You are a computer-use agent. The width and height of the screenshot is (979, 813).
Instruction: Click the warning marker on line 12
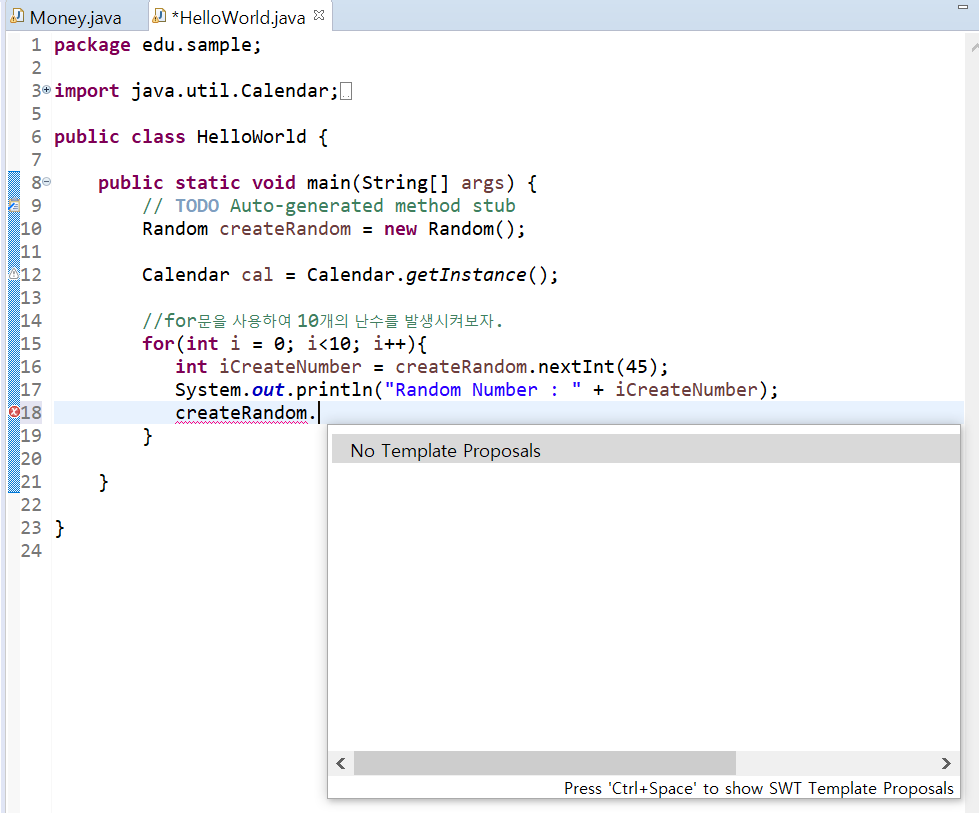click(x=13, y=275)
